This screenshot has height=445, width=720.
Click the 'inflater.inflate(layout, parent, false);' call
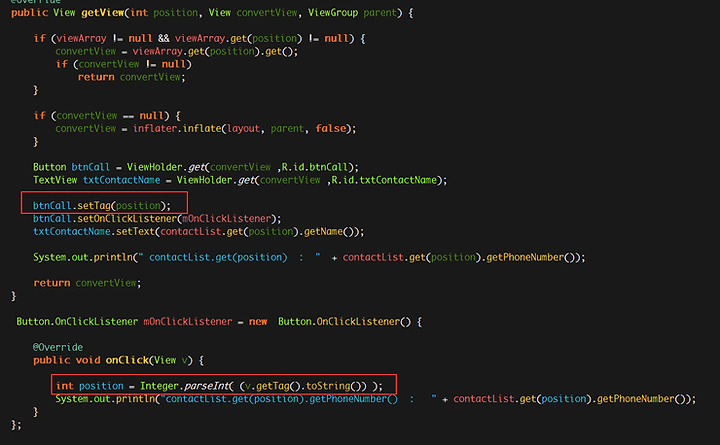[x=244, y=129]
